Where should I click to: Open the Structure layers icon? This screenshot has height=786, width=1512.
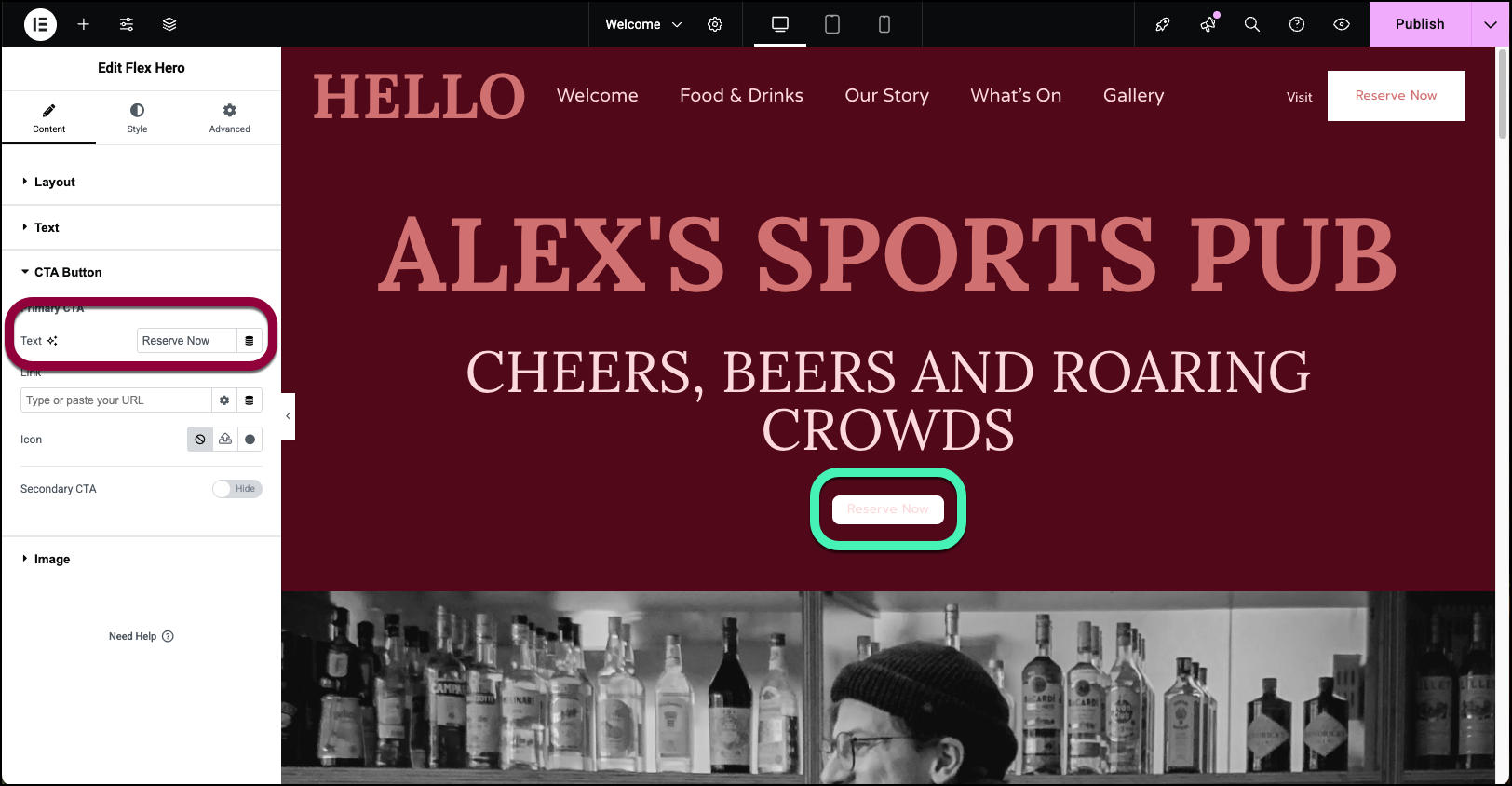click(169, 24)
